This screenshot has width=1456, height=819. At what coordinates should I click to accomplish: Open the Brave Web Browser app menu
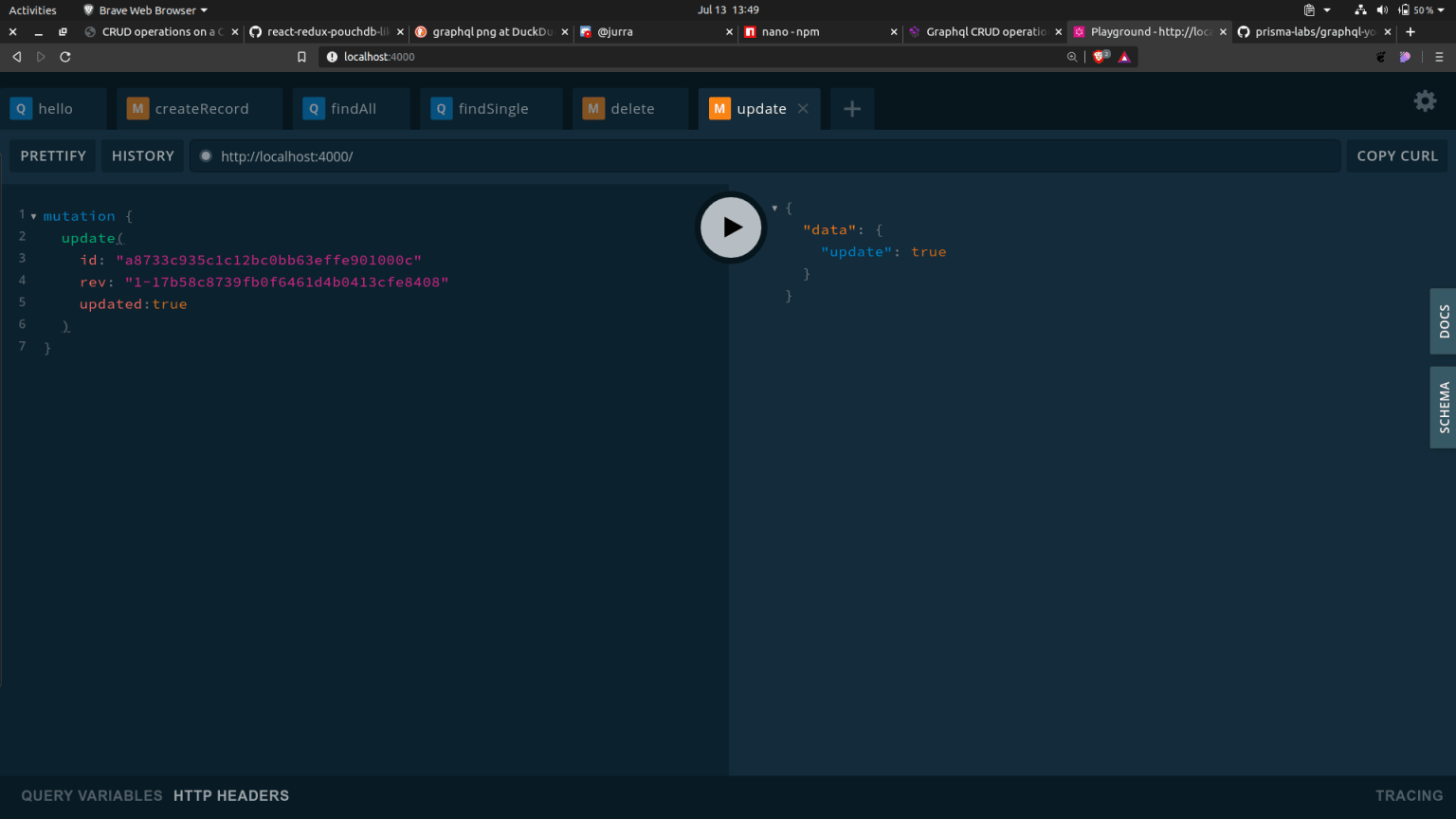[145, 10]
